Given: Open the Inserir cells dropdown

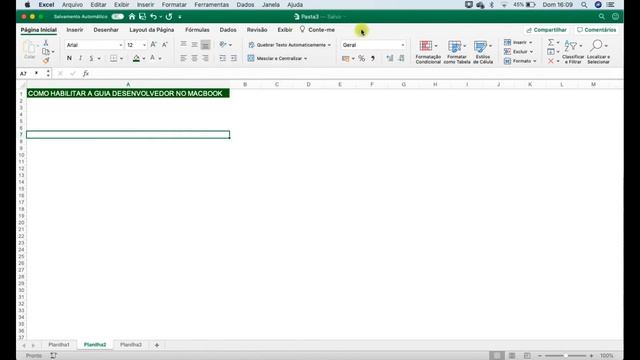Looking at the screenshot, I should coord(518,42).
